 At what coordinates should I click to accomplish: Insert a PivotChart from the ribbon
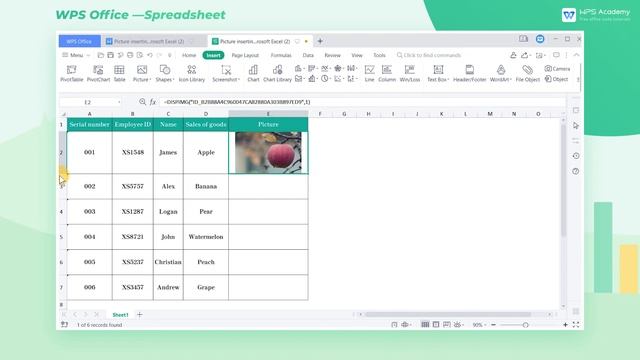coord(98,73)
